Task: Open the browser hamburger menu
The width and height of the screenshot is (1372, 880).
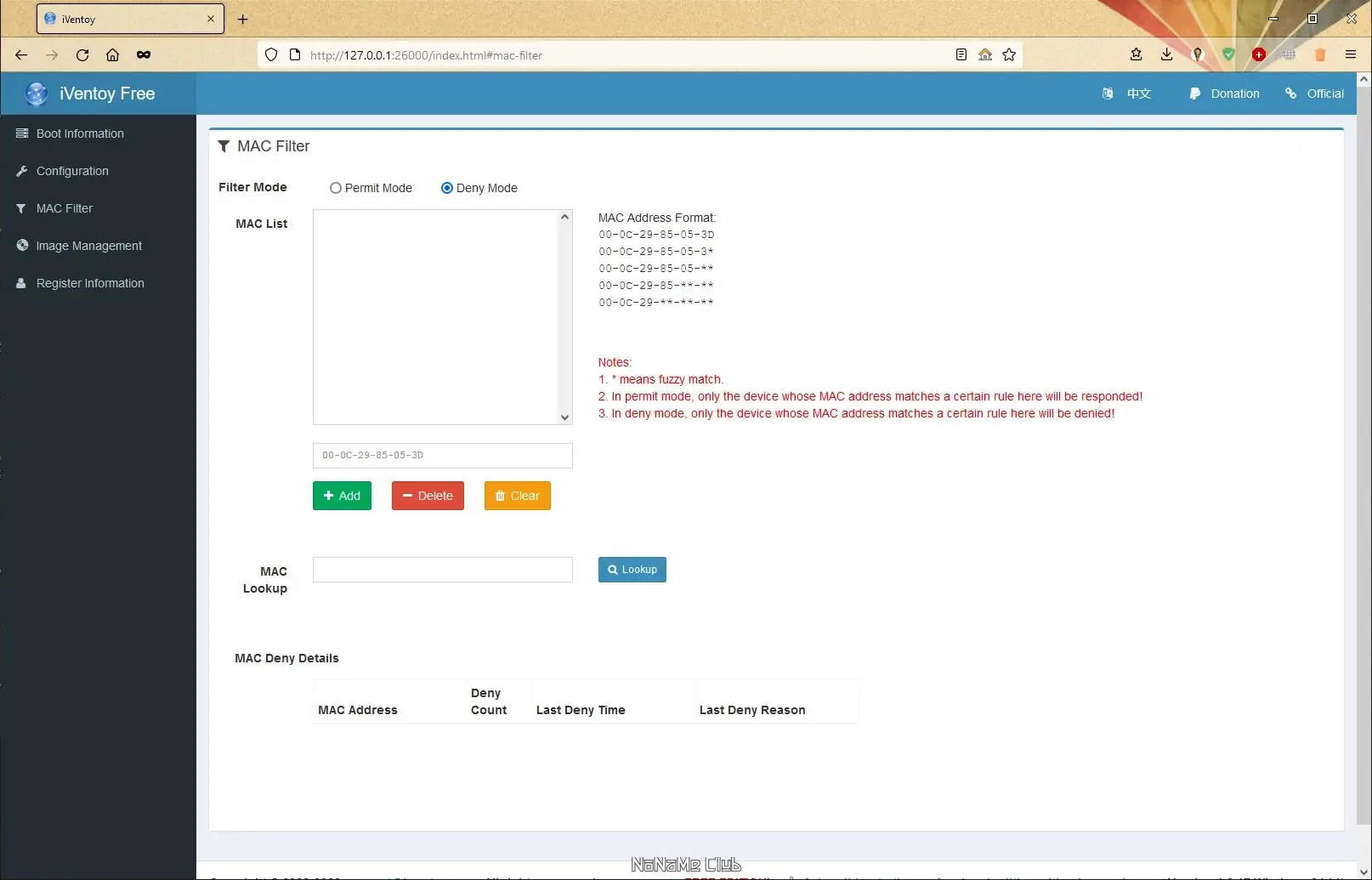Action: tap(1351, 55)
